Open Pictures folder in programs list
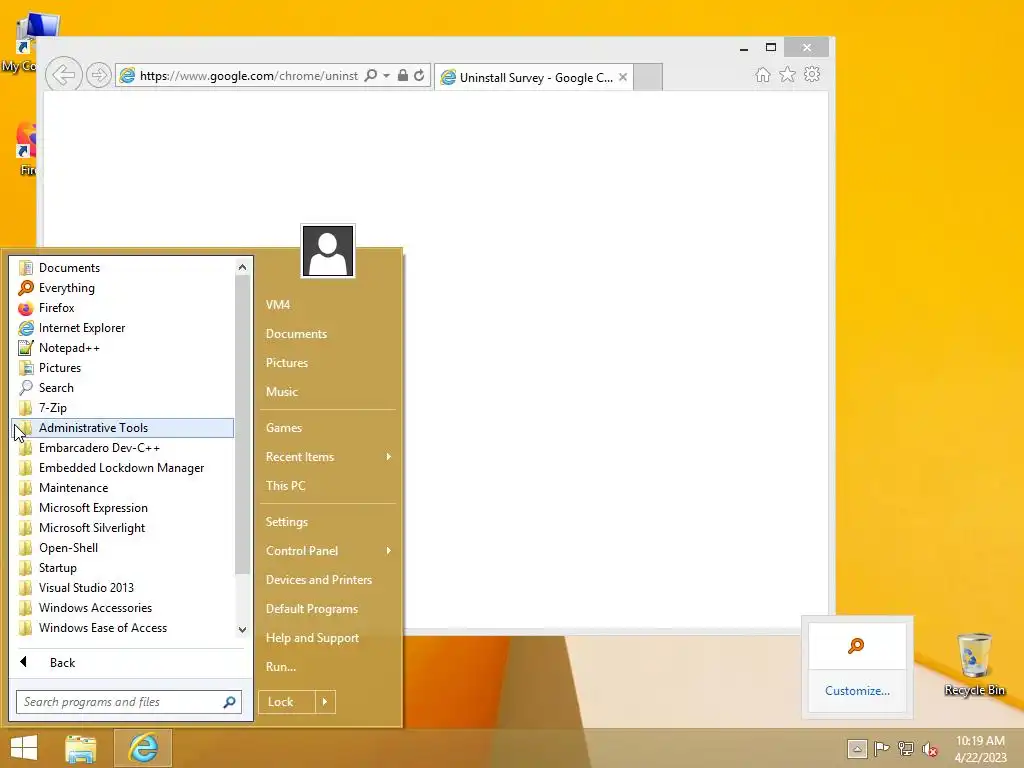The height and width of the screenshot is (768, 1024). pyautogui.click(x=123, y=368)
